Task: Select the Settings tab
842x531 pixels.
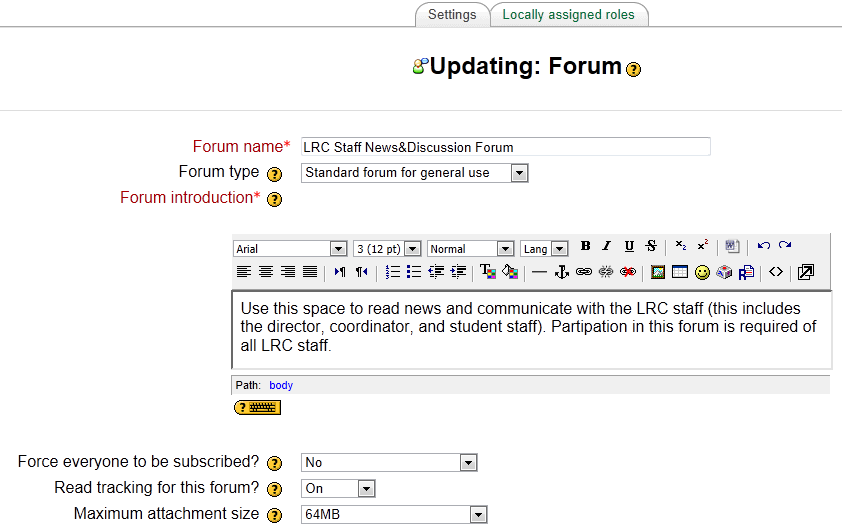Action: pyautogui.click(x=452, y=15)
